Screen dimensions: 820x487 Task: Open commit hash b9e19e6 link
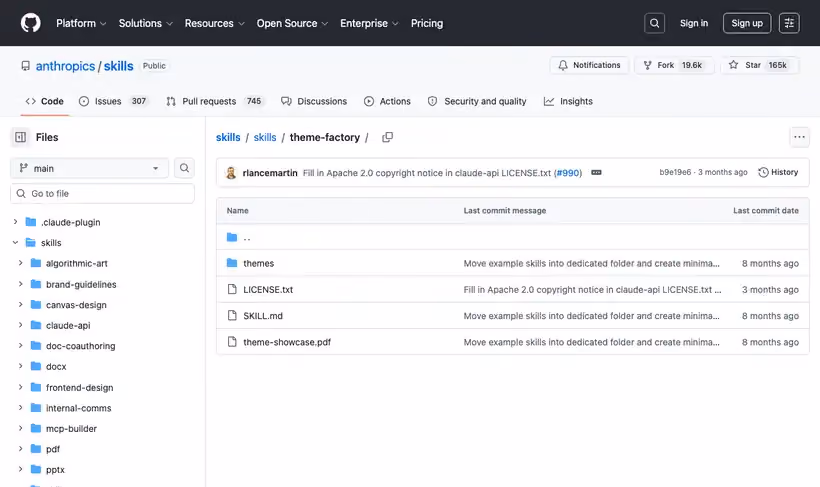pyautogui.click(x=675, y=172)
